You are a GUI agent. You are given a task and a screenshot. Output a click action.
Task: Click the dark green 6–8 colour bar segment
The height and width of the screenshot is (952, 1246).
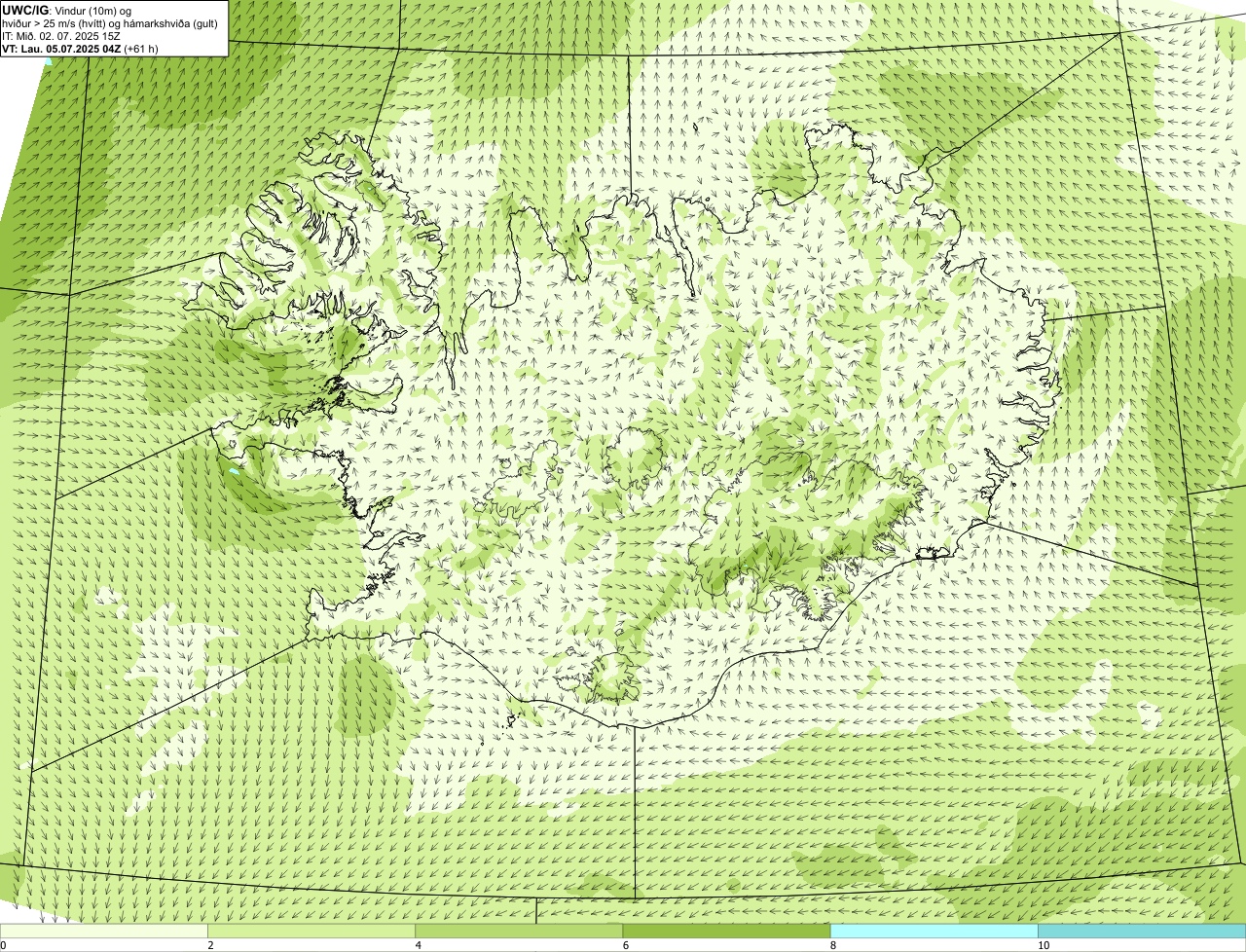pos(726,932)
